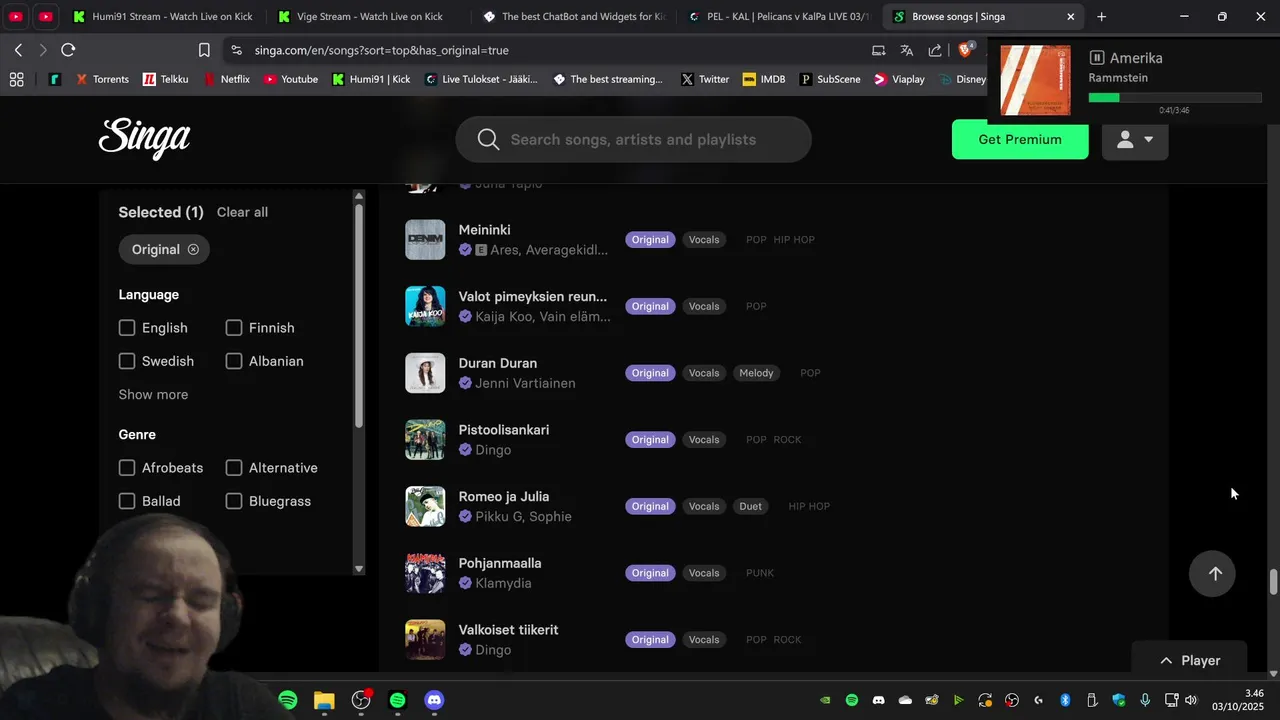Viewport: 1280px width, 720px height.
Task: Switch to PEL - KAL Pelicans tab
Action: [778, 17]
